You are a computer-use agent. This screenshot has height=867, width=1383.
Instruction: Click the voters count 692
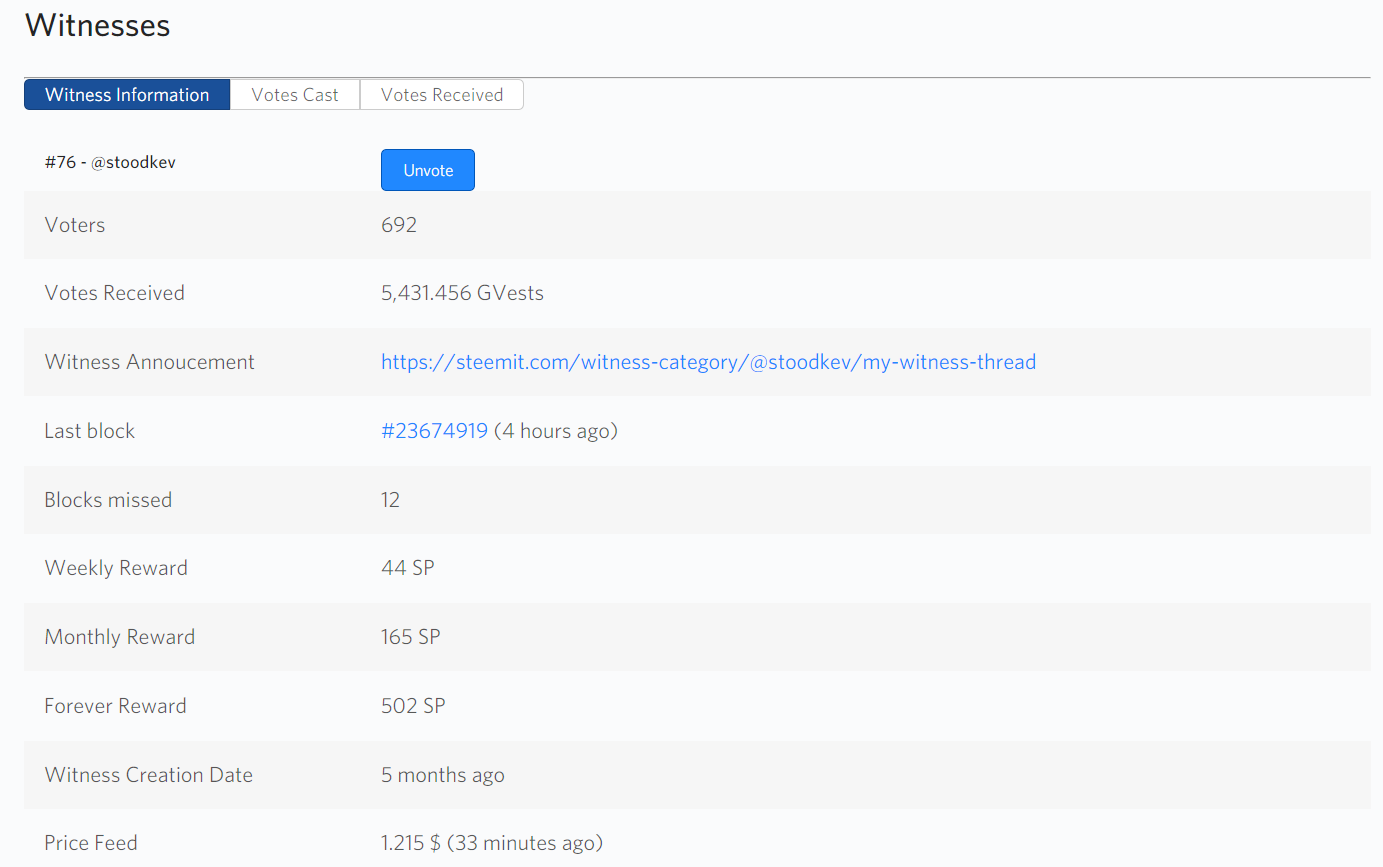pyautogui.click(x=399, y=225)
